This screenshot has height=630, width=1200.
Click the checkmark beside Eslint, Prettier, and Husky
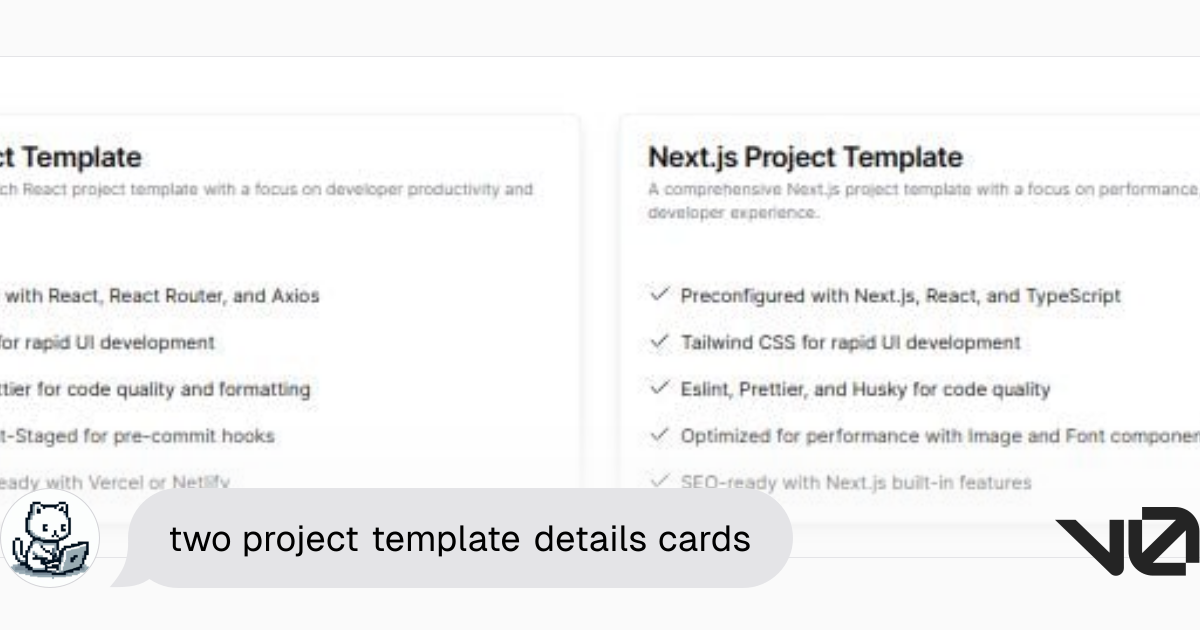tap(659, 389)
